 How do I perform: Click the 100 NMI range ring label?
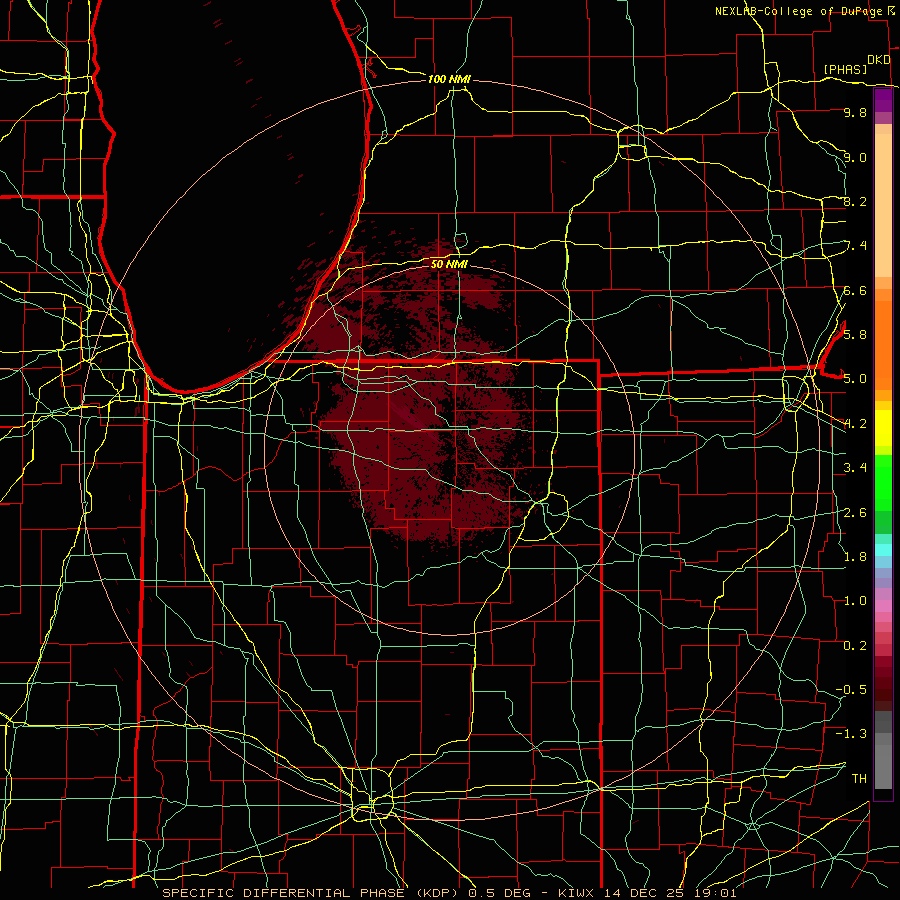point(449,79)
